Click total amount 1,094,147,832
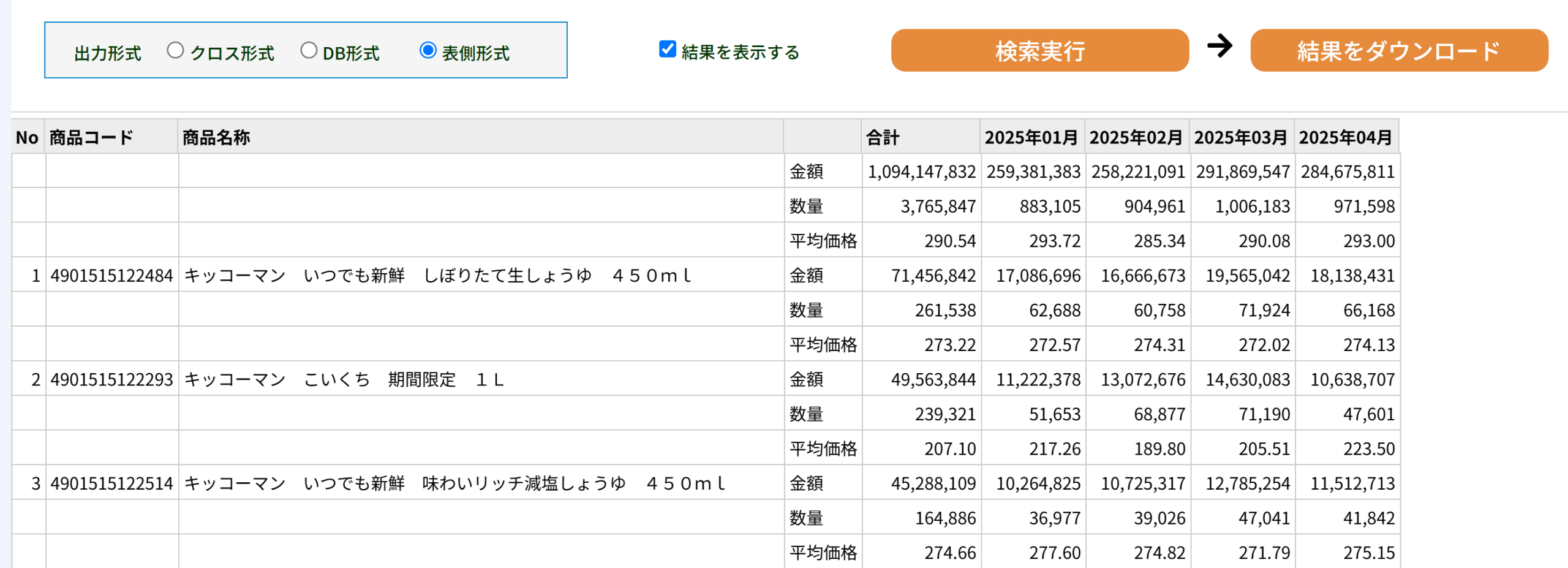Viewport: 1568px width, 568px height. (921, 171)
